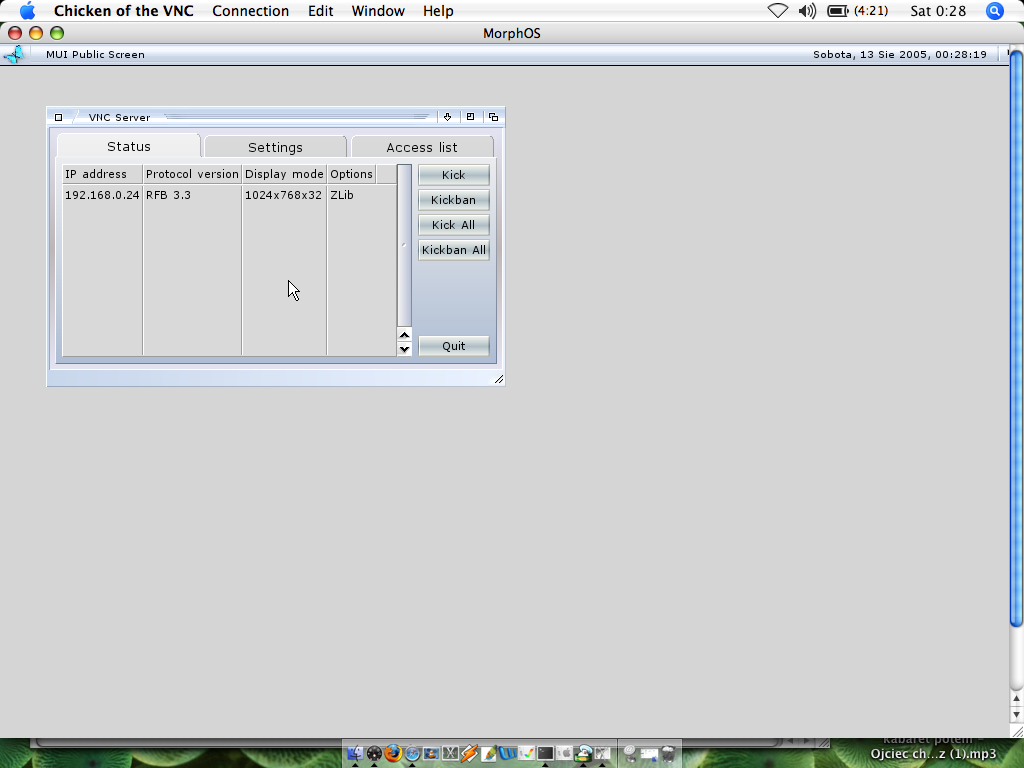This screenshot has width=1024, height=768.
Task: Click the list scroll up arrow
Action: [x=404, y=334]
